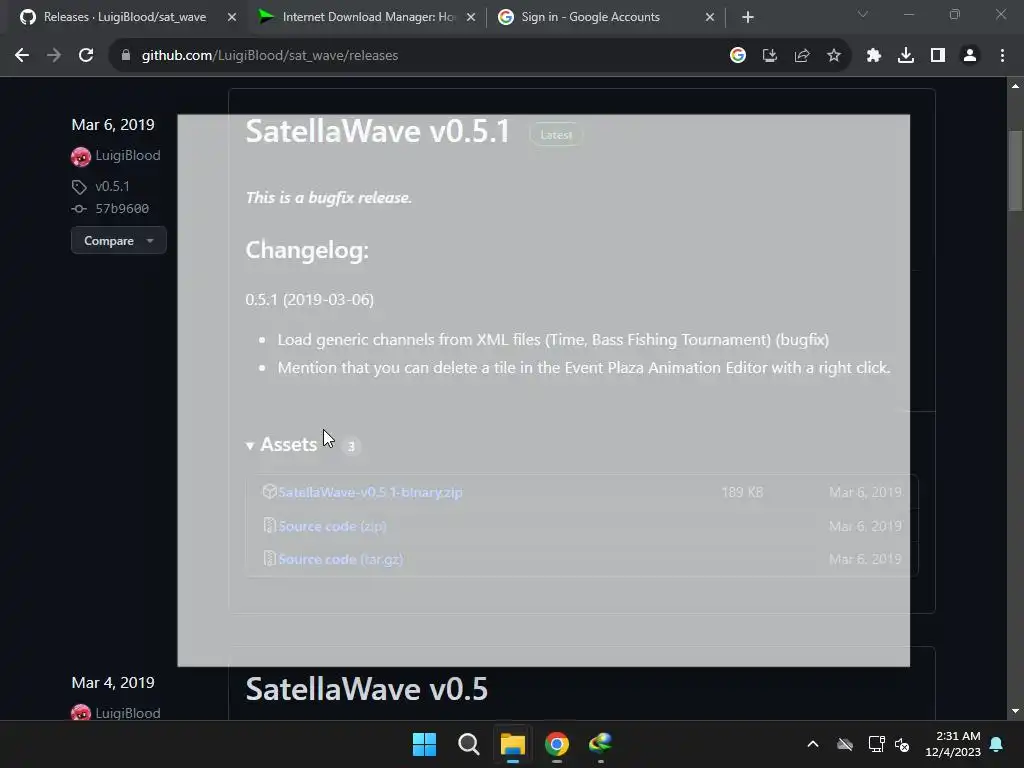Open the LuigiBlood author link for Mar 6
This screenshot has width=1024, height=768.
pyautogui.click(x=128, y=155)
